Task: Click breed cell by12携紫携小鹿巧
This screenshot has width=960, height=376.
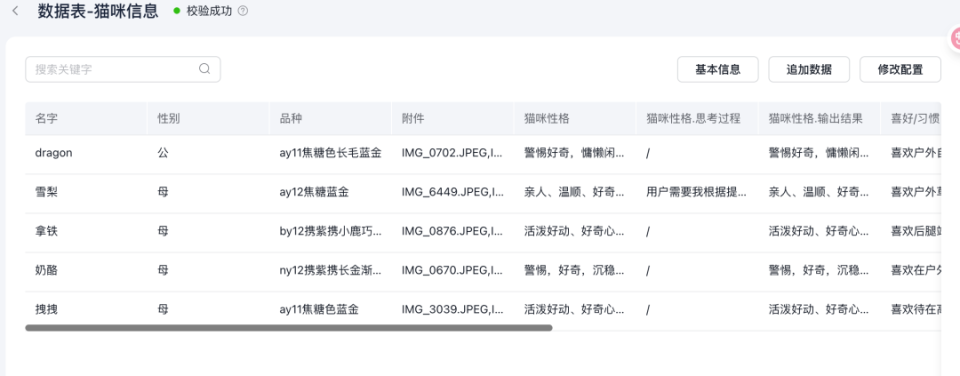Action: pos(330,231)
